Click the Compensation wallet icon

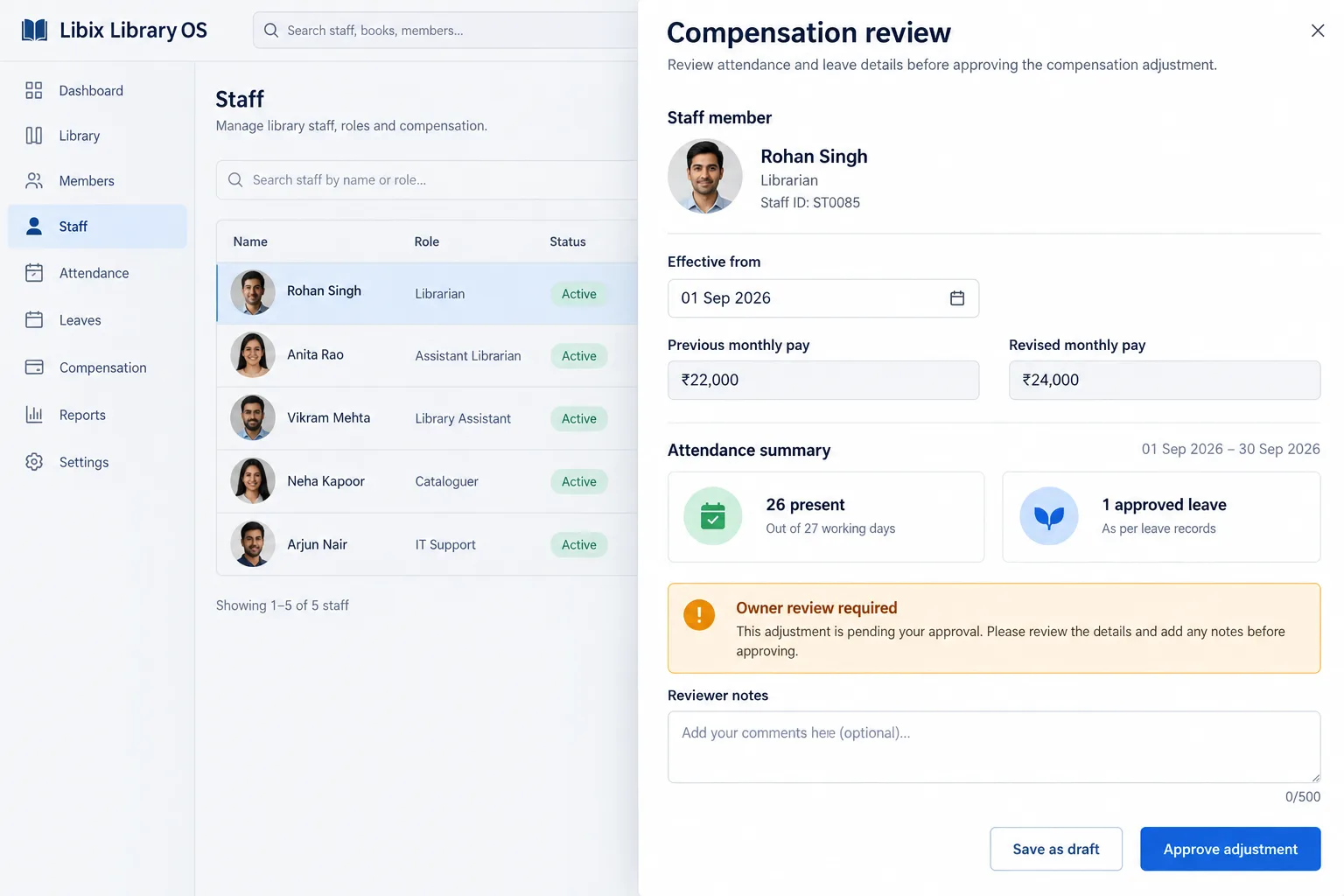tap(34, 367)
